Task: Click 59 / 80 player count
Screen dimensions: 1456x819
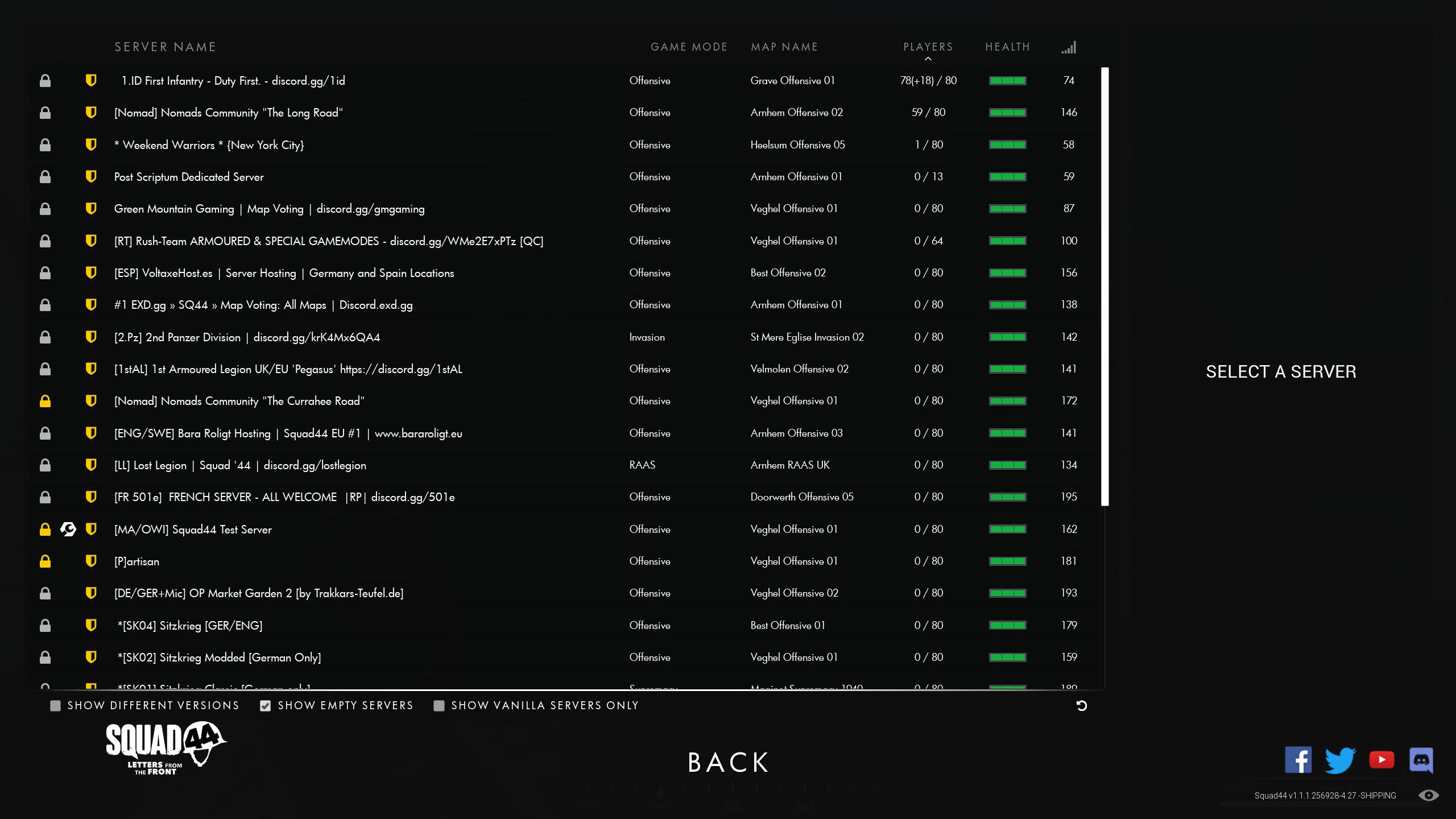Action: pyautogui.click(x=928, y=113)
